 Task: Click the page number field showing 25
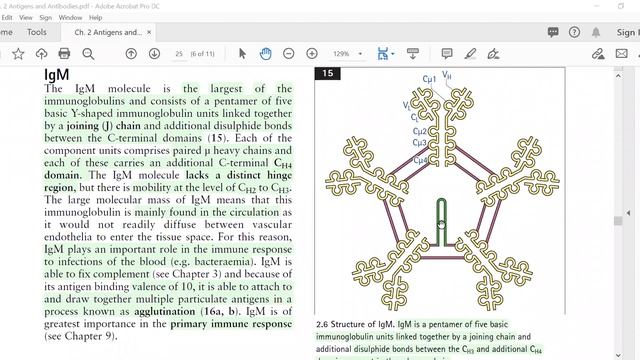tap(179, 54)
